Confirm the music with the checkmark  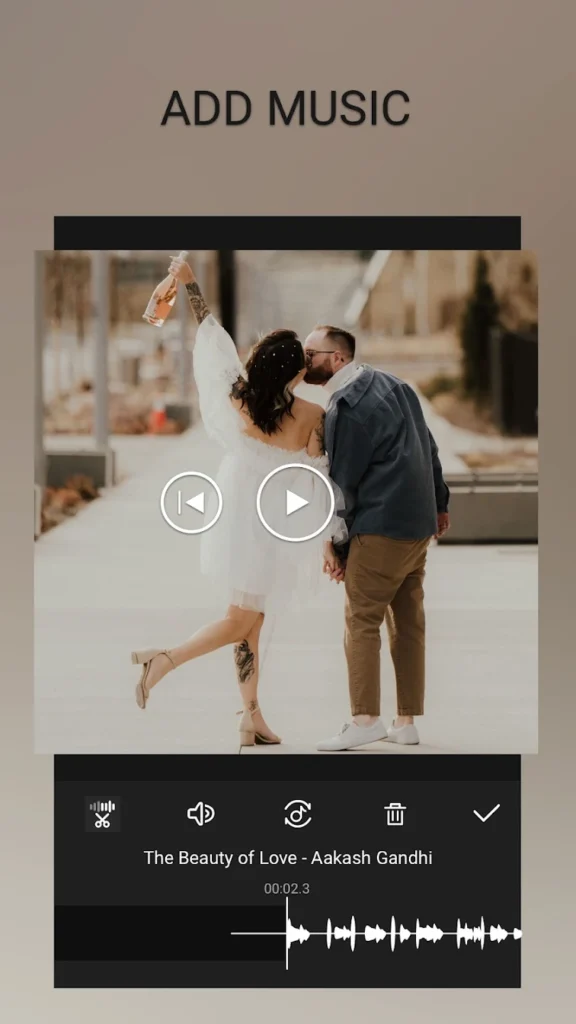[x=487, y=813]
